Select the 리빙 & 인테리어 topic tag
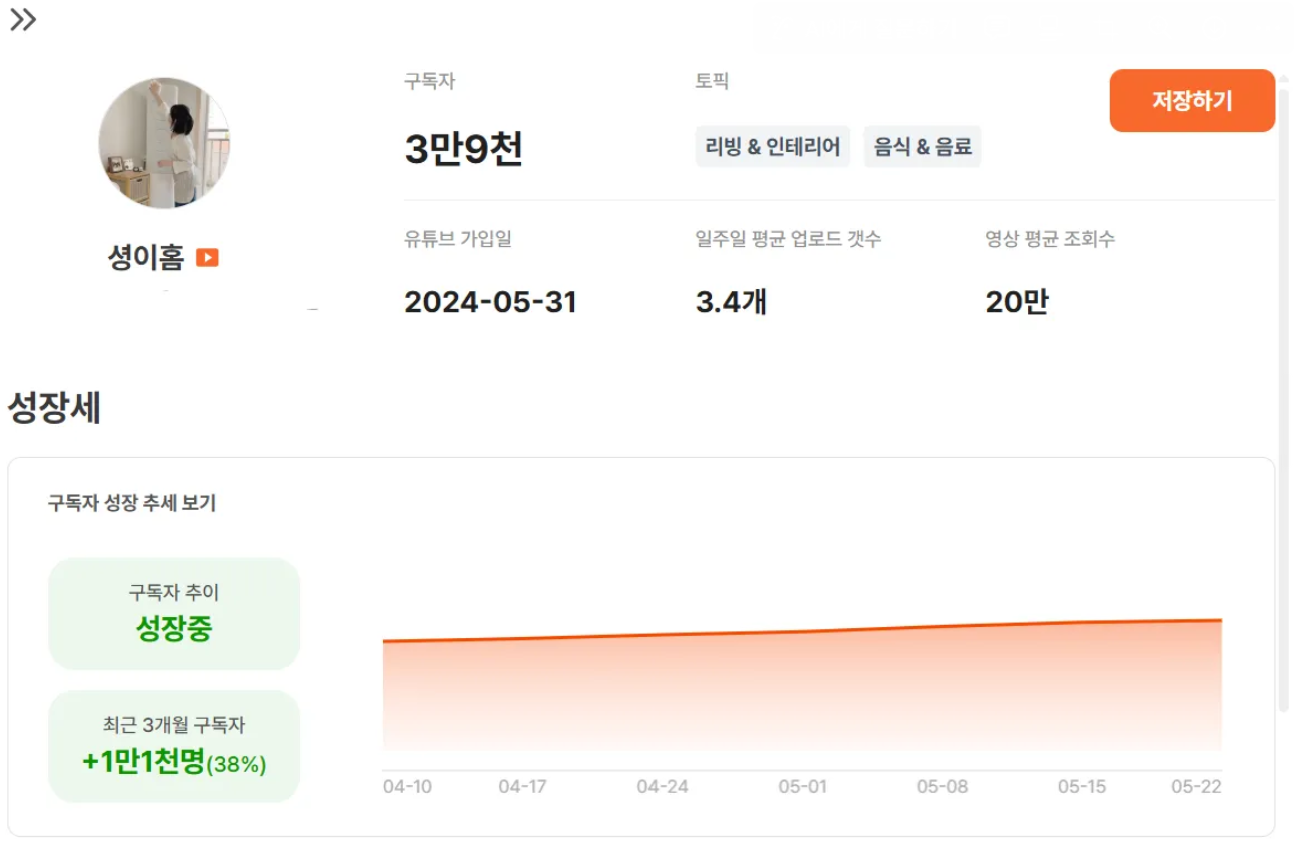 pos(773,147)
